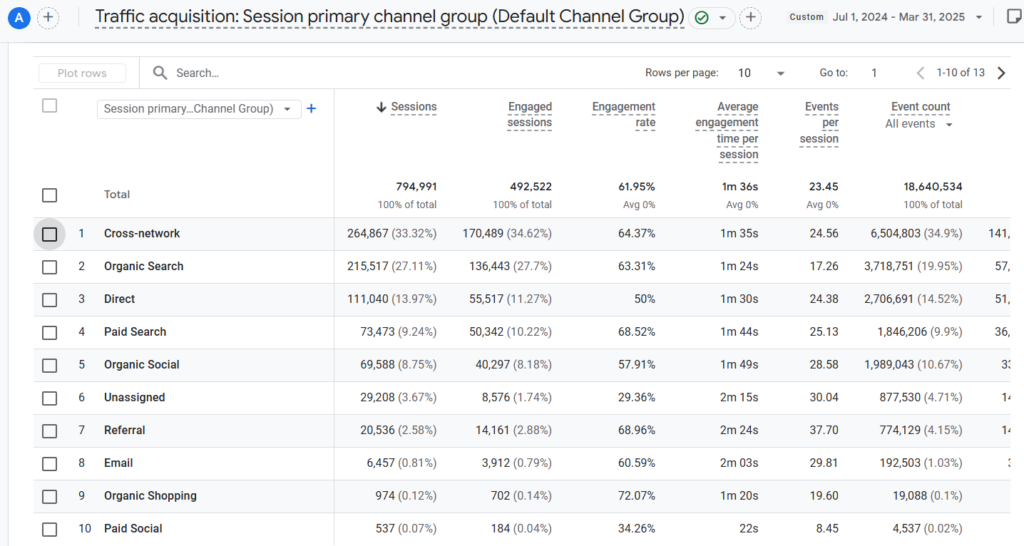Click the add comparison plus icon
1024x546 pixels.
tap(49, 17)
